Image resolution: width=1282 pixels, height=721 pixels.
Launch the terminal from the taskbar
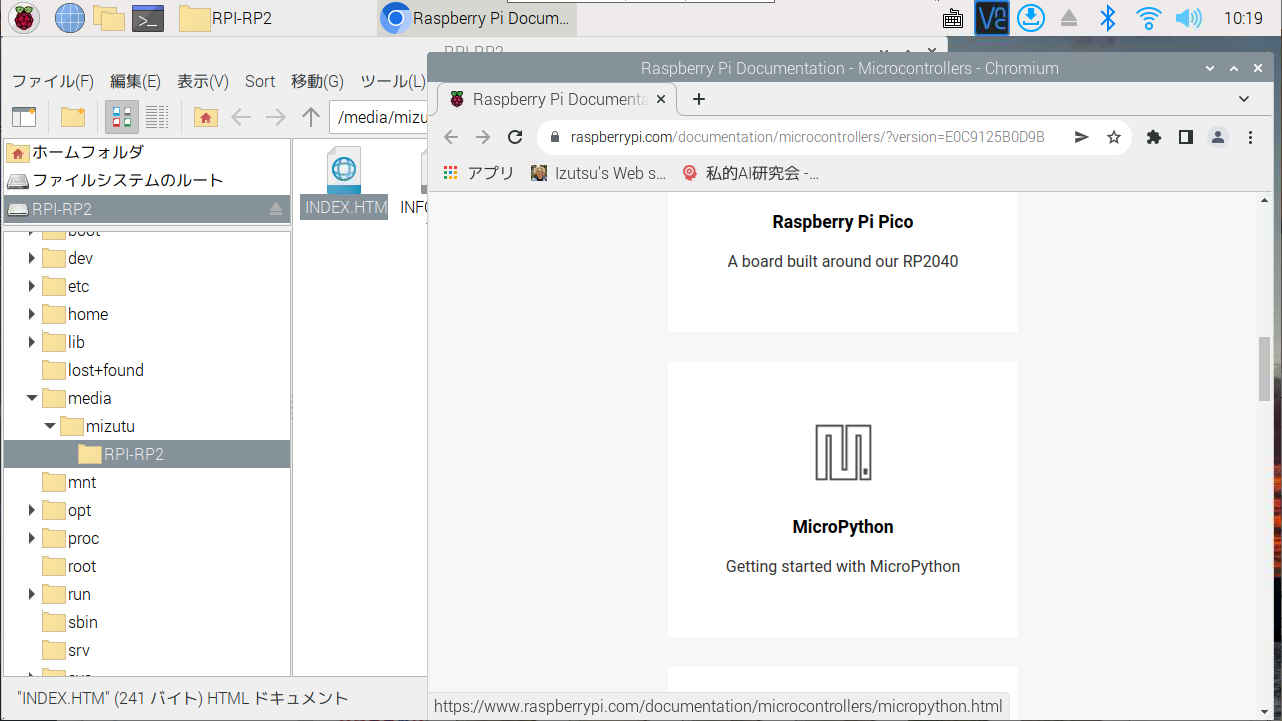[148, 17]
